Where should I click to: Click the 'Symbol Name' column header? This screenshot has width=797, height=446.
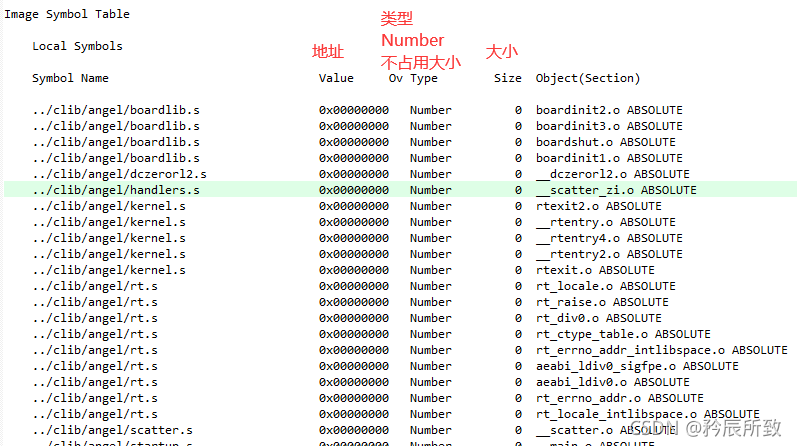(x=70, y=78)
